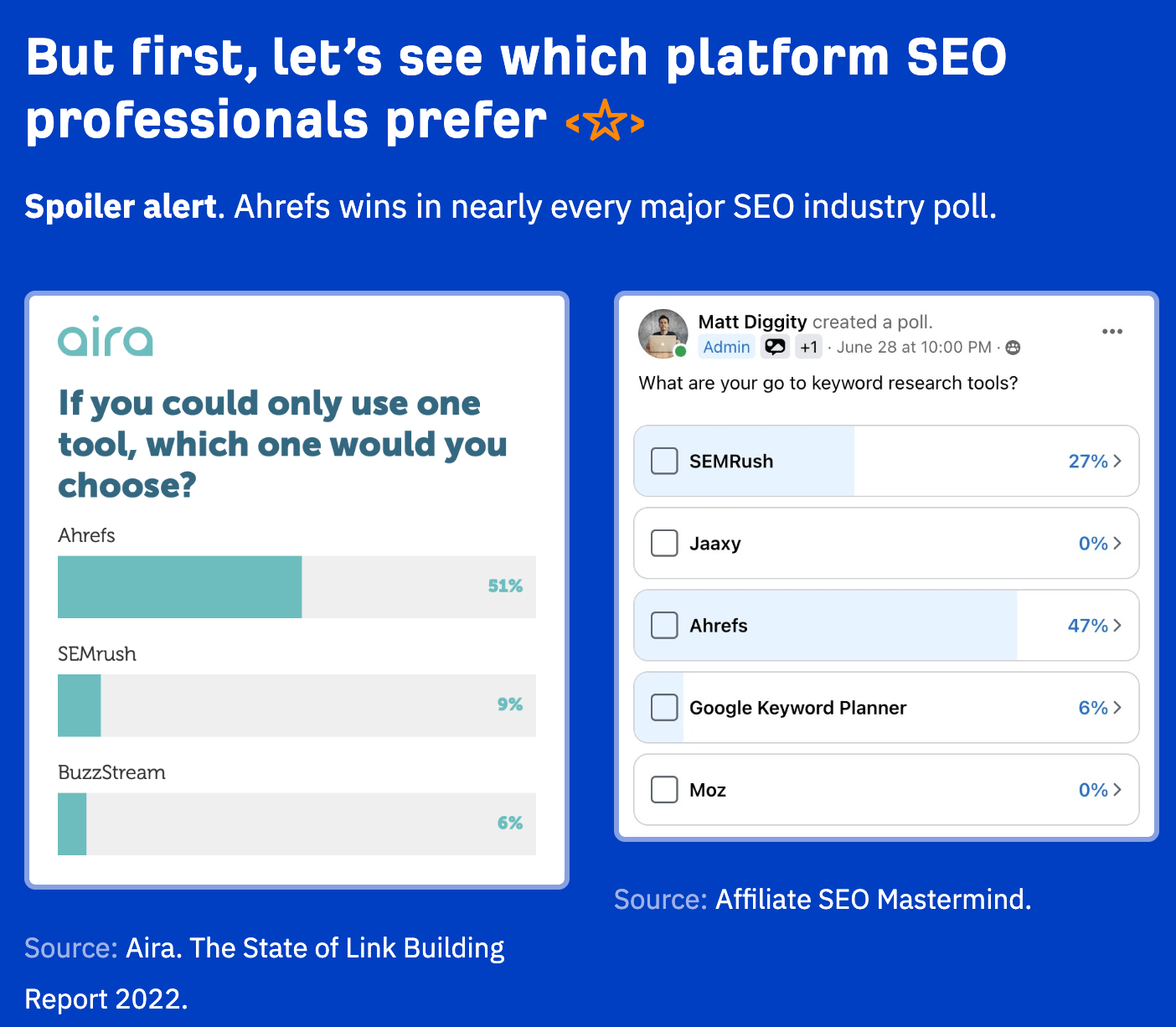This screenshot has height=1027, width=1176.
Task: Check the Moz poll option
Action: [663, 789]
